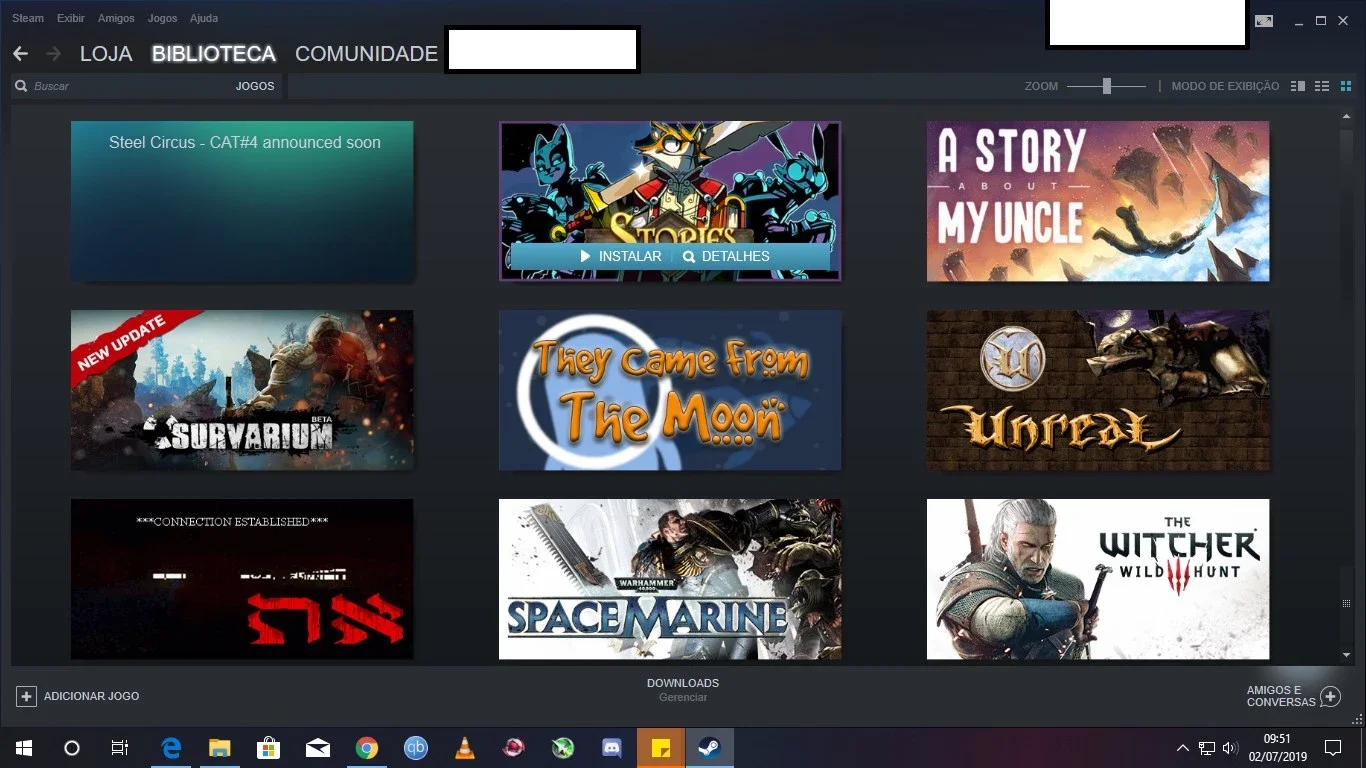Click INSTALAR on Stories game tile
The image size is (1366, 768).
621,256
